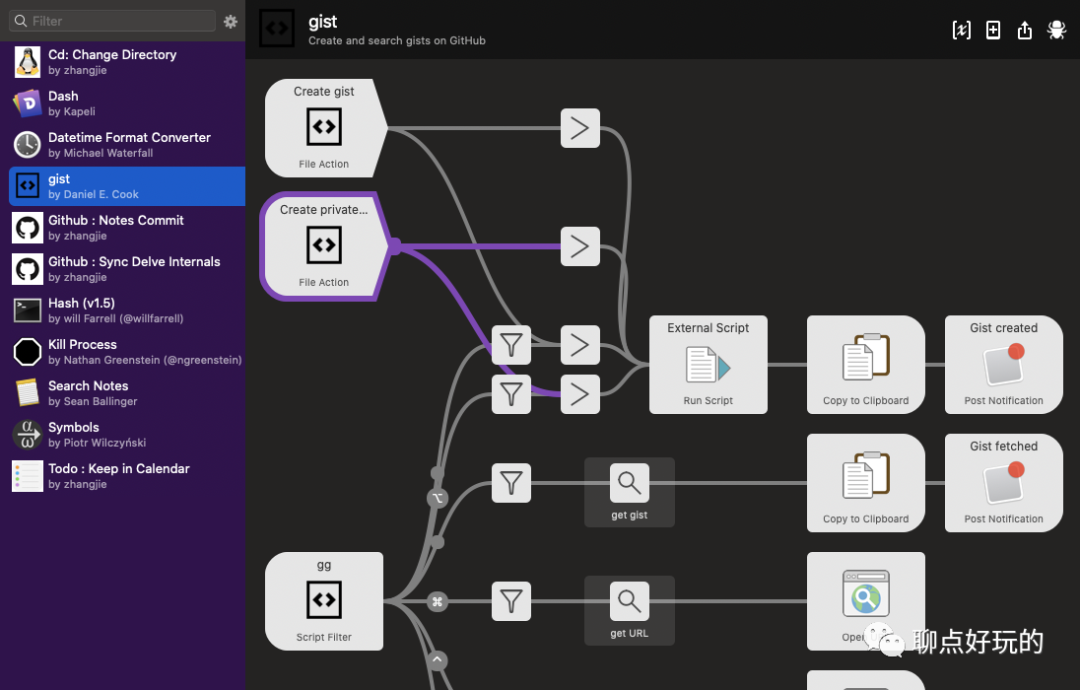1080x690 pixels.
Task: Select the filter node left of get URL
Action: click(x=511, y=601)
